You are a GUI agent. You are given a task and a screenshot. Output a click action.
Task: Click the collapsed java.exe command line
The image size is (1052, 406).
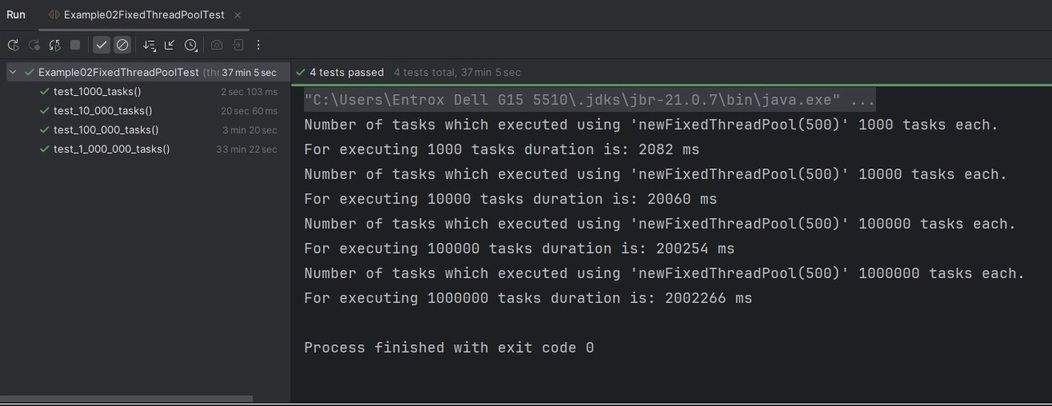590,100
